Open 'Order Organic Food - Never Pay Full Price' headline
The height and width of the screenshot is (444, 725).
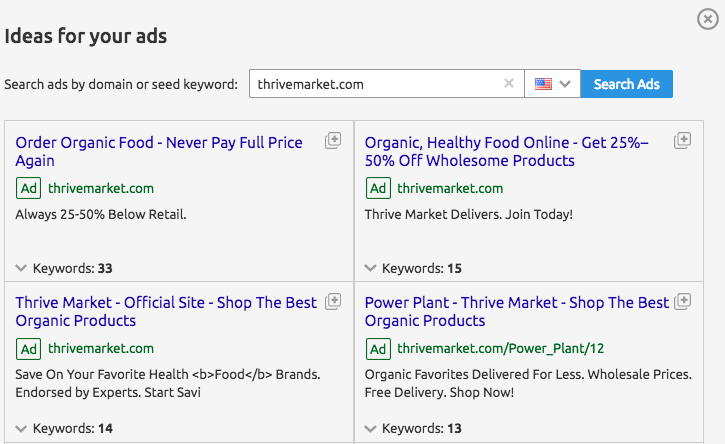159,151
